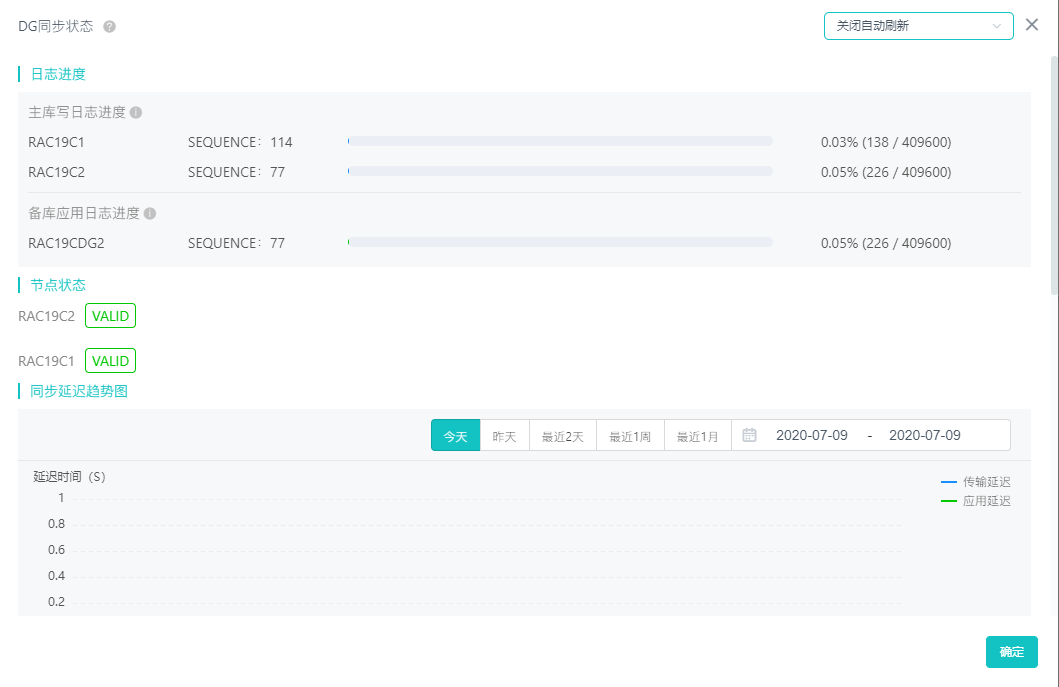Click the 确定 button
Screen dimensions: 1059x687
pyautogui.click(x=1012, y=652)
